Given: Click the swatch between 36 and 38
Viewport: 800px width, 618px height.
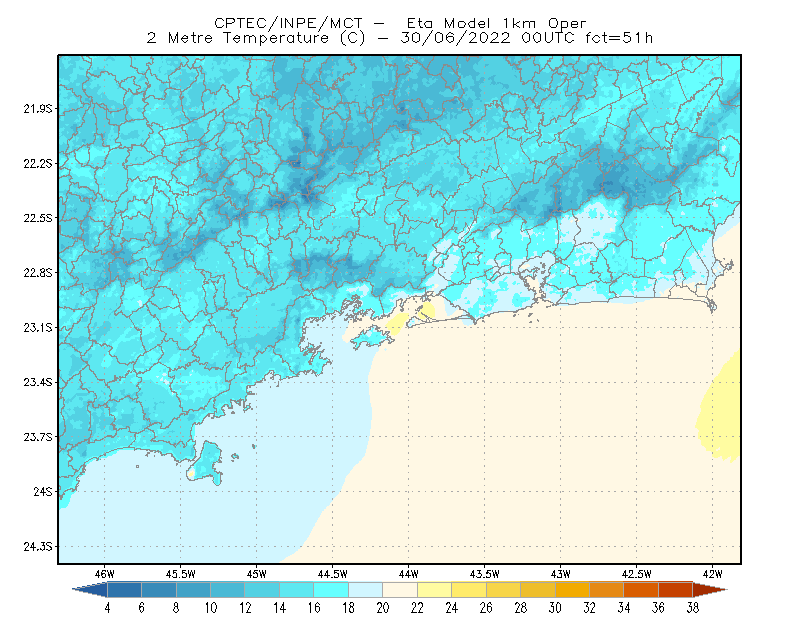Looking at the screenshot, I should click(676, 590).
